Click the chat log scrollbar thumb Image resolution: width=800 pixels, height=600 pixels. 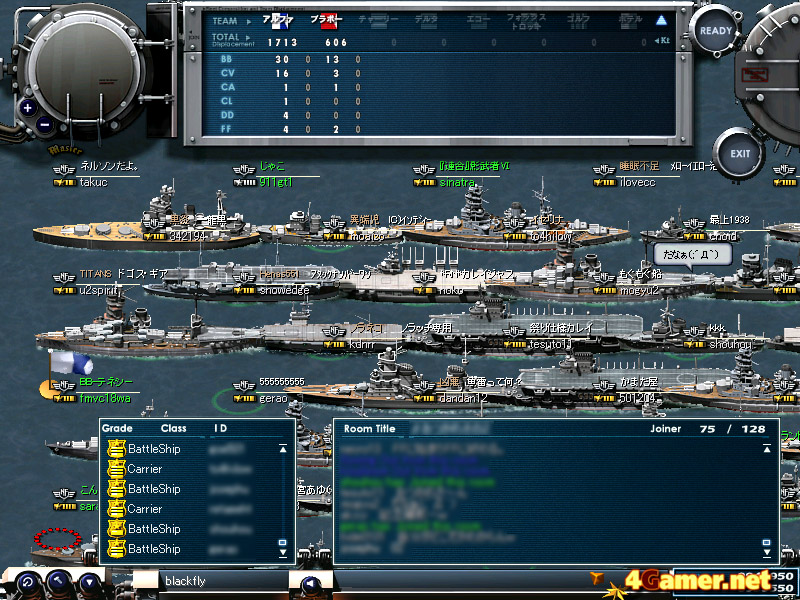(766, 542)
